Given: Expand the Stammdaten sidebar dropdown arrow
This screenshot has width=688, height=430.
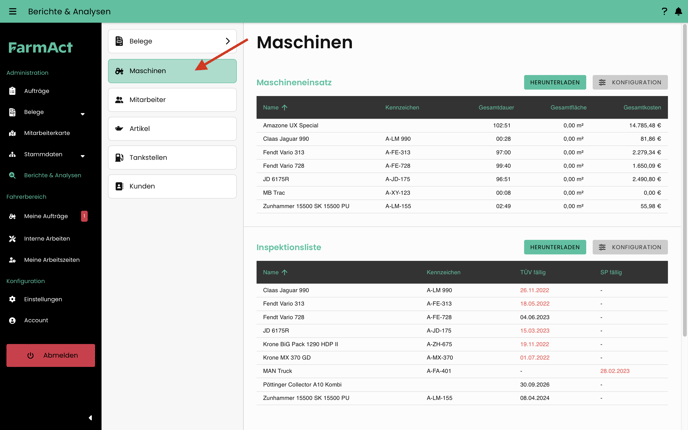Looking at the screenshot, I should coord(82,156).
